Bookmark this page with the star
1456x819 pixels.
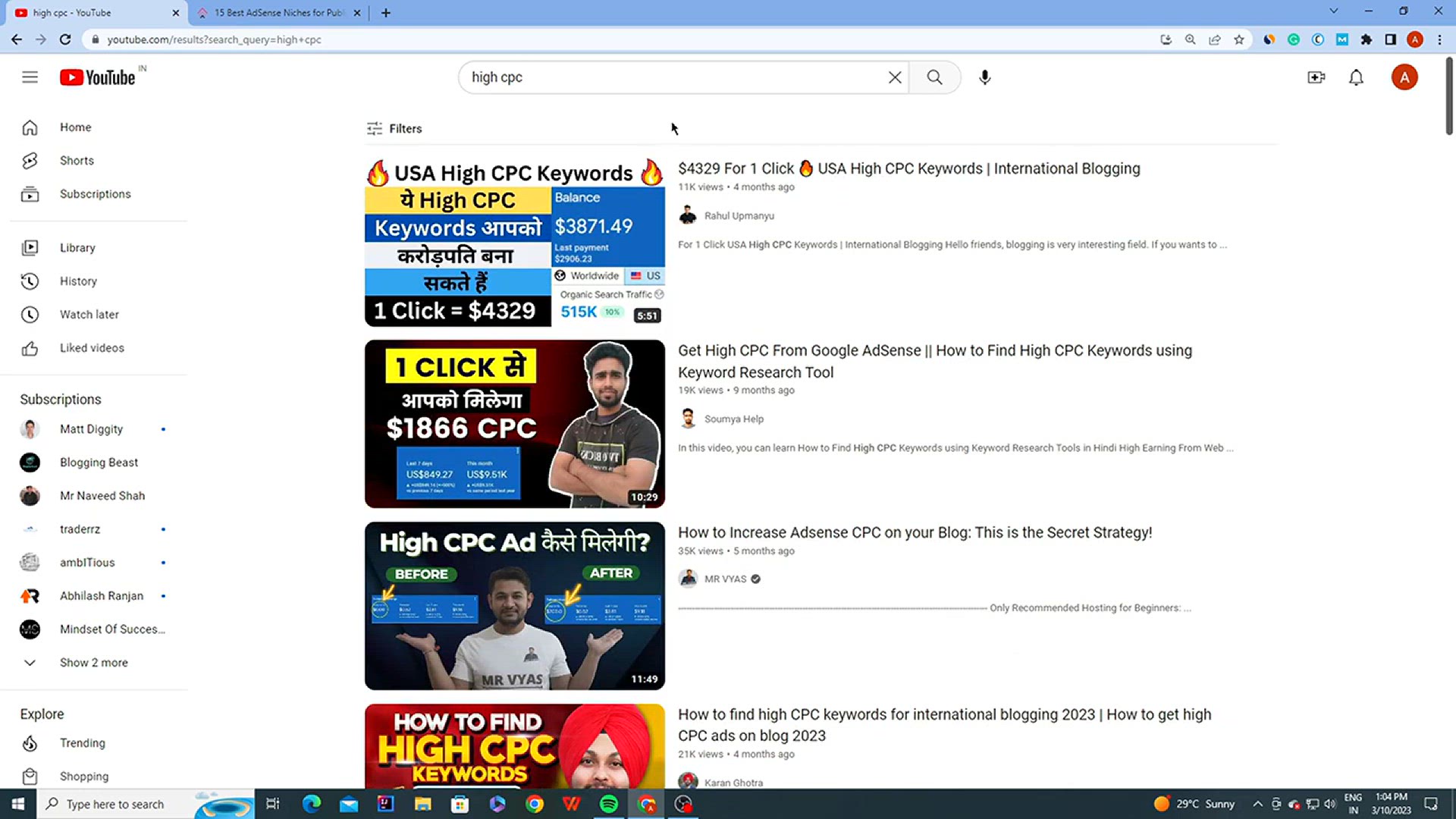click(1239, 39)
